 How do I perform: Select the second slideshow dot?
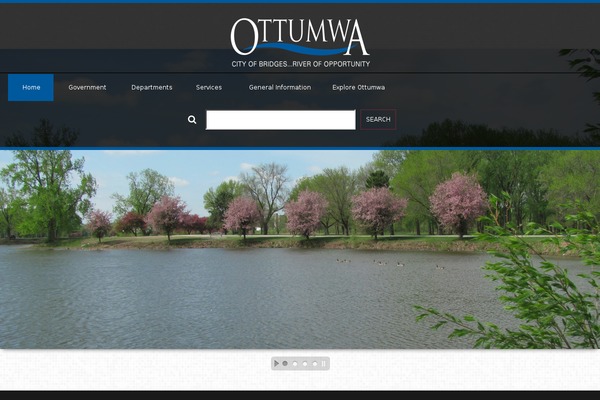click(295, 364)
